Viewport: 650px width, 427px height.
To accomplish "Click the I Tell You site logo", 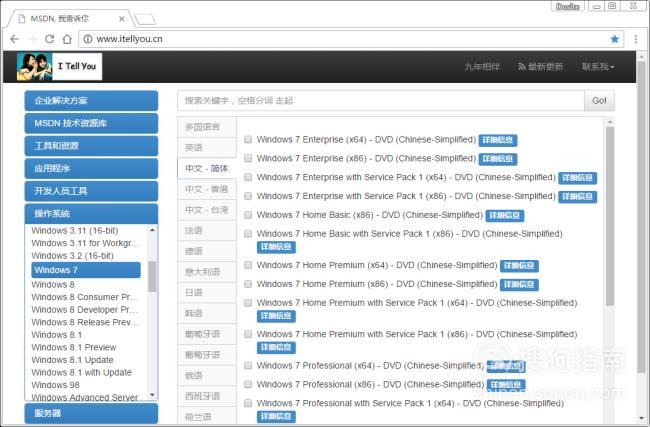I will point(59,66).
